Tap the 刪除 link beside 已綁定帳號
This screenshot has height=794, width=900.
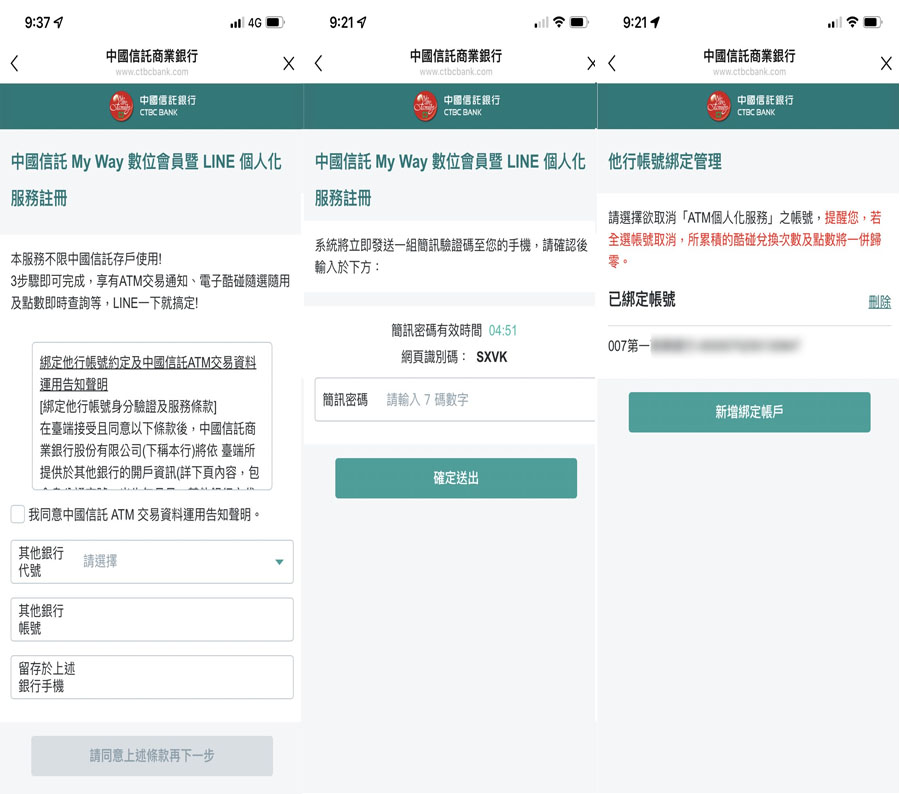pos(879,302)
